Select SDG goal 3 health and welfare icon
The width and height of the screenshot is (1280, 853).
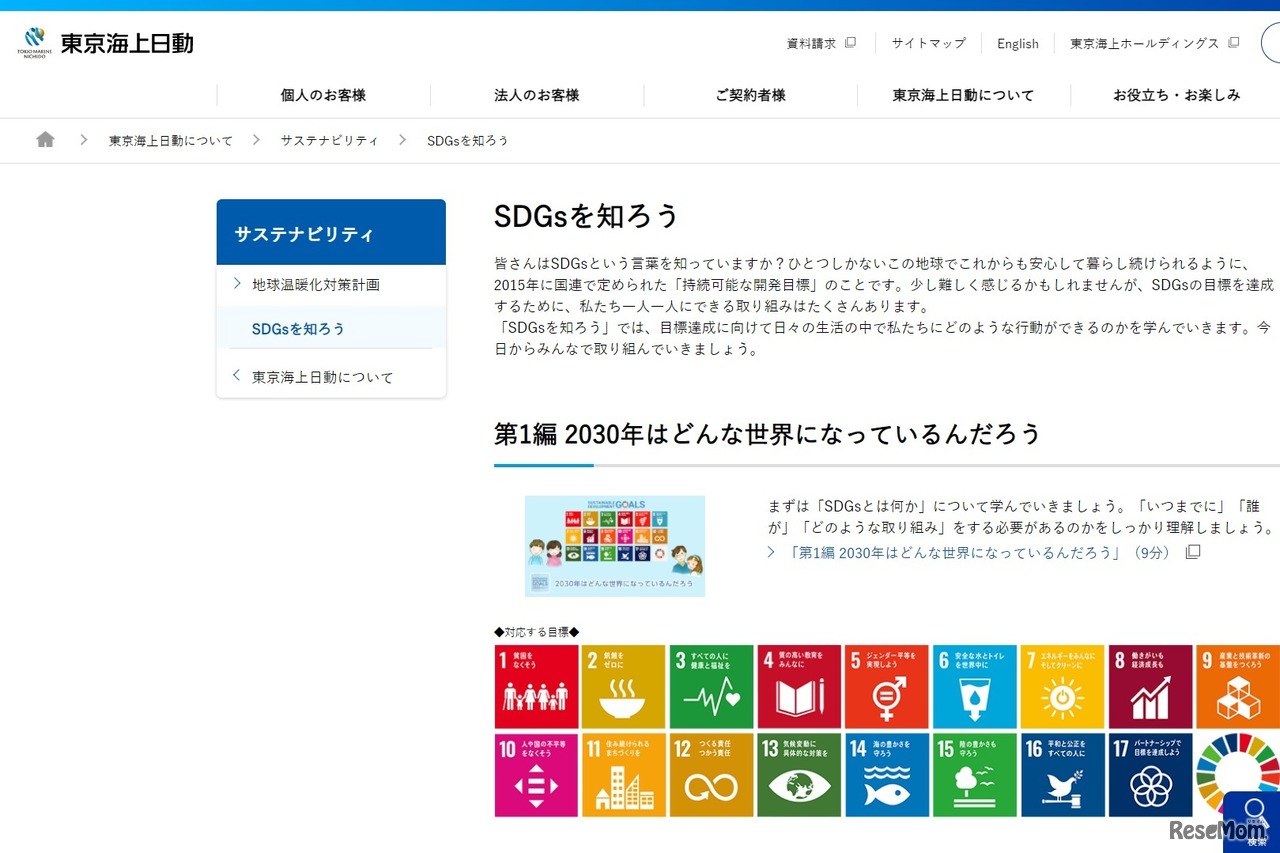tap(711, 686)
